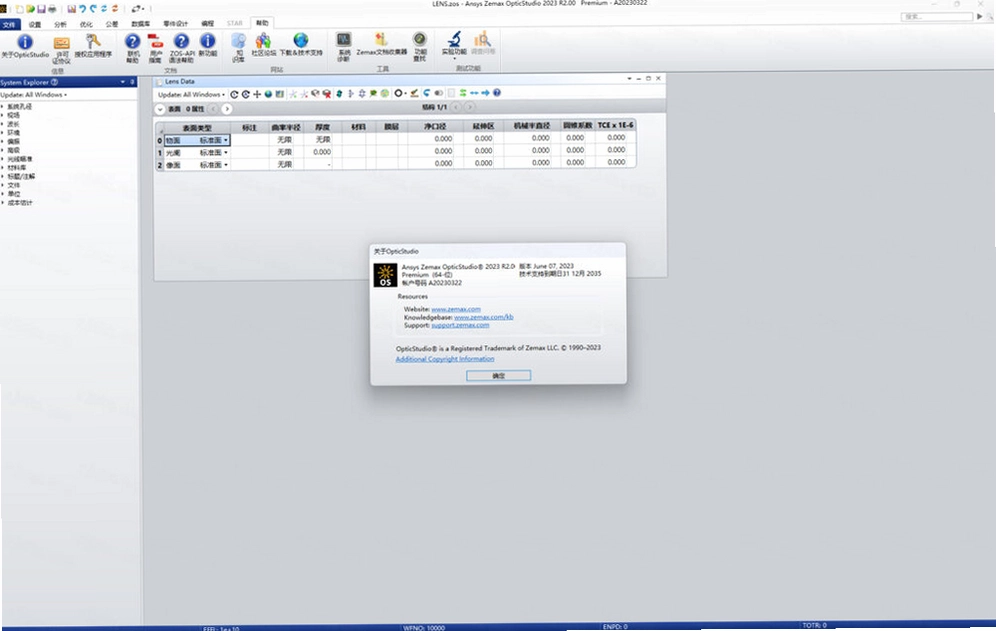Click the search box in title bar
This screenshot has width=996, height=631.
(x=936, y=17)
